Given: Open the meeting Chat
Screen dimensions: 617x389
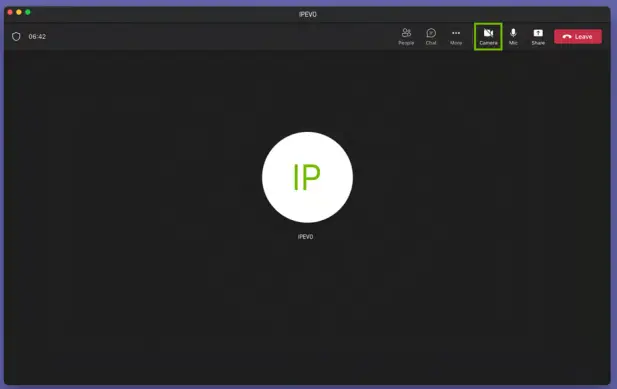Looking at the screenshot, I should coord(431,37).
